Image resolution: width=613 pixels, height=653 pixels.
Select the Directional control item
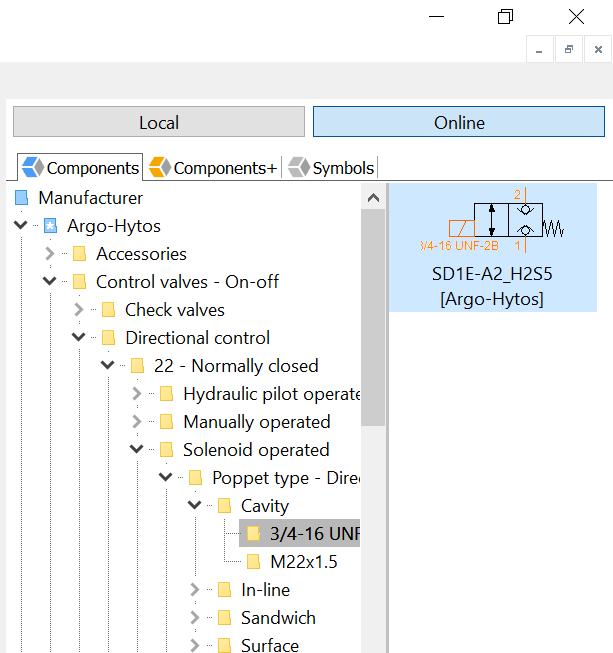197,338
